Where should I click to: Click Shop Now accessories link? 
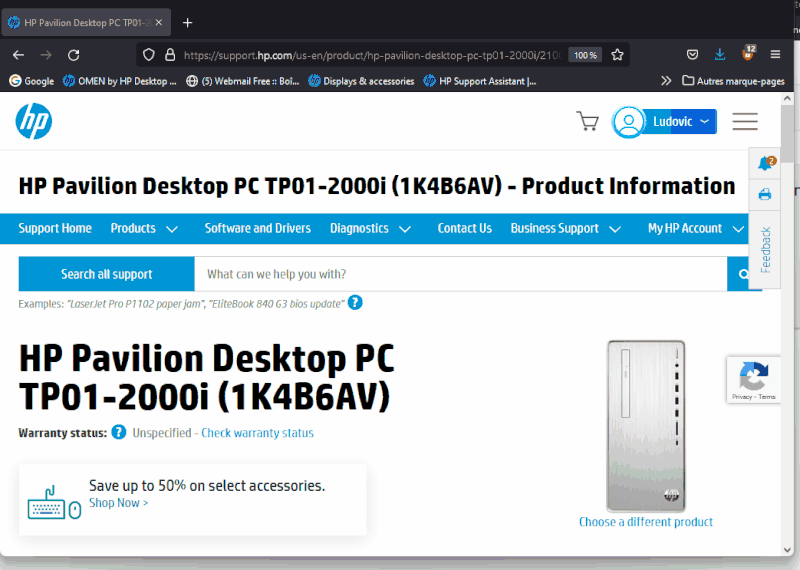tap(119, 503)
